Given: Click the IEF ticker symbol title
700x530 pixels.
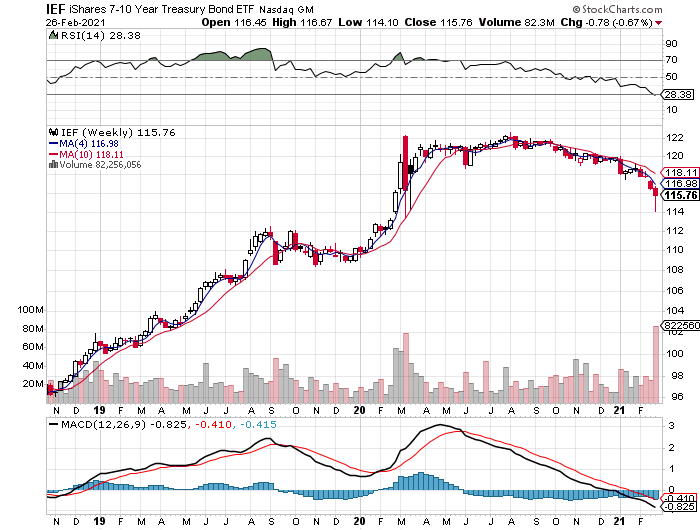Looking at the screenshot, I should 56,9.
